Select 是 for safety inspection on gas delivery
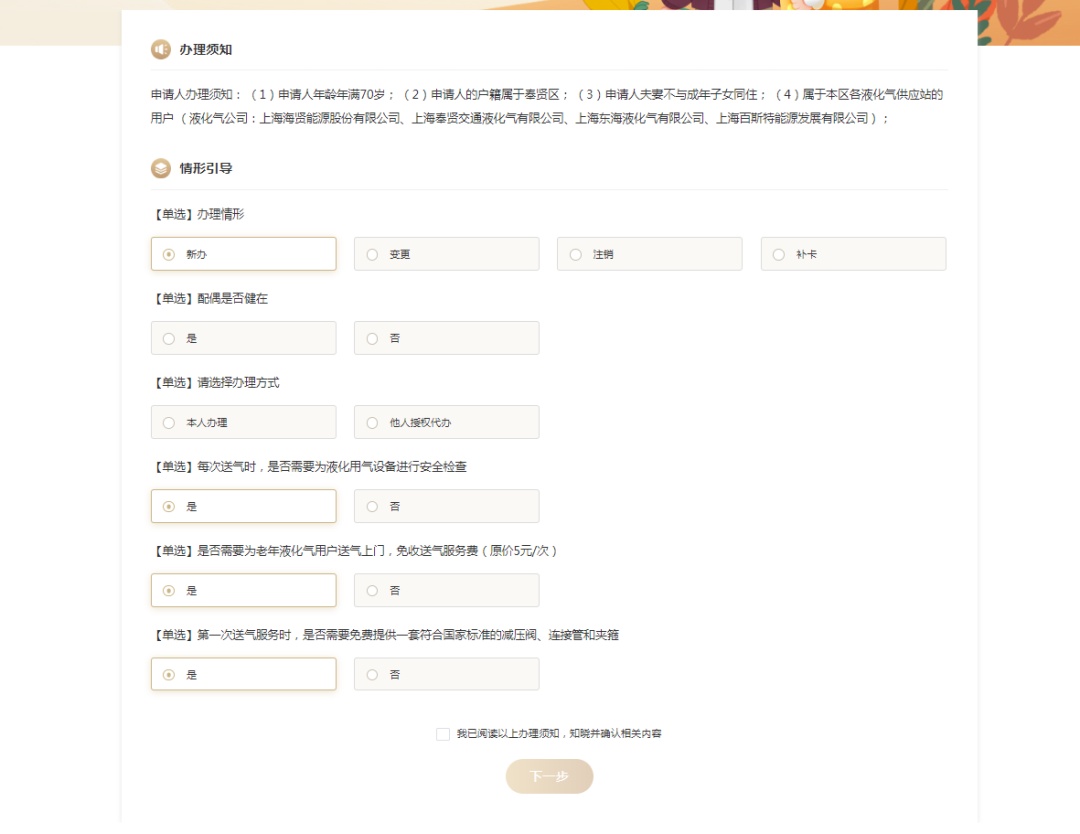This screenshot has height=834, width=1080. (244, 506)
